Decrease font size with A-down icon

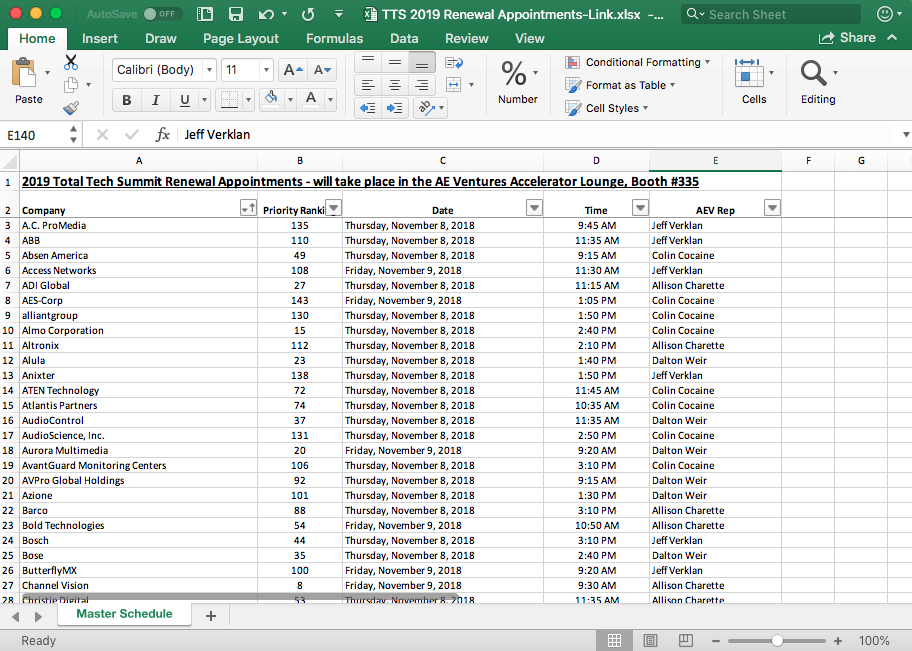(322, 70)
